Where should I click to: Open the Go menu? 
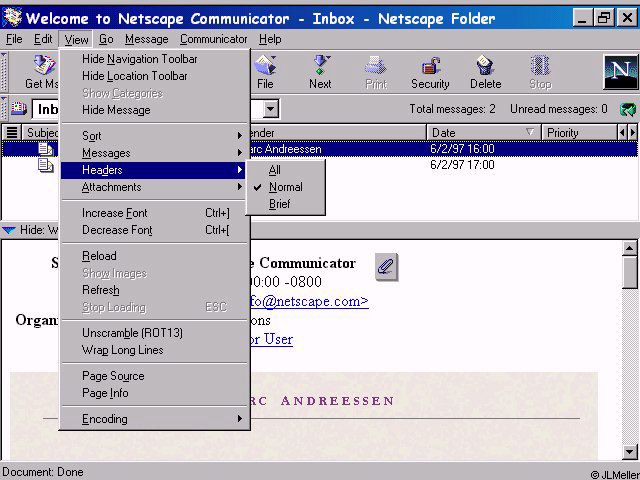click(106, 39)
